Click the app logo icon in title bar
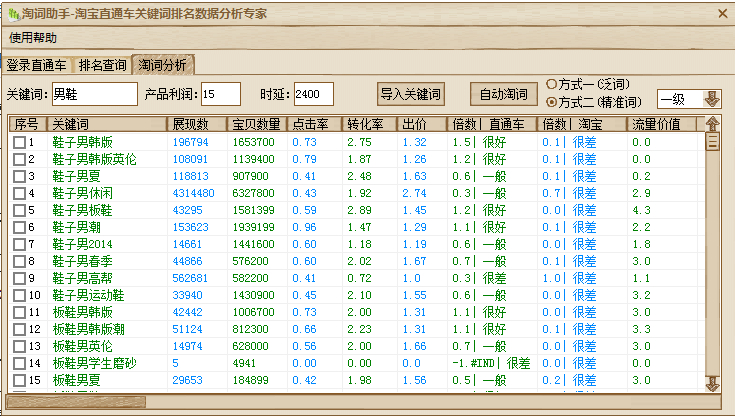Viewport: 735px width, 416px height. click(x=14, y=14)
